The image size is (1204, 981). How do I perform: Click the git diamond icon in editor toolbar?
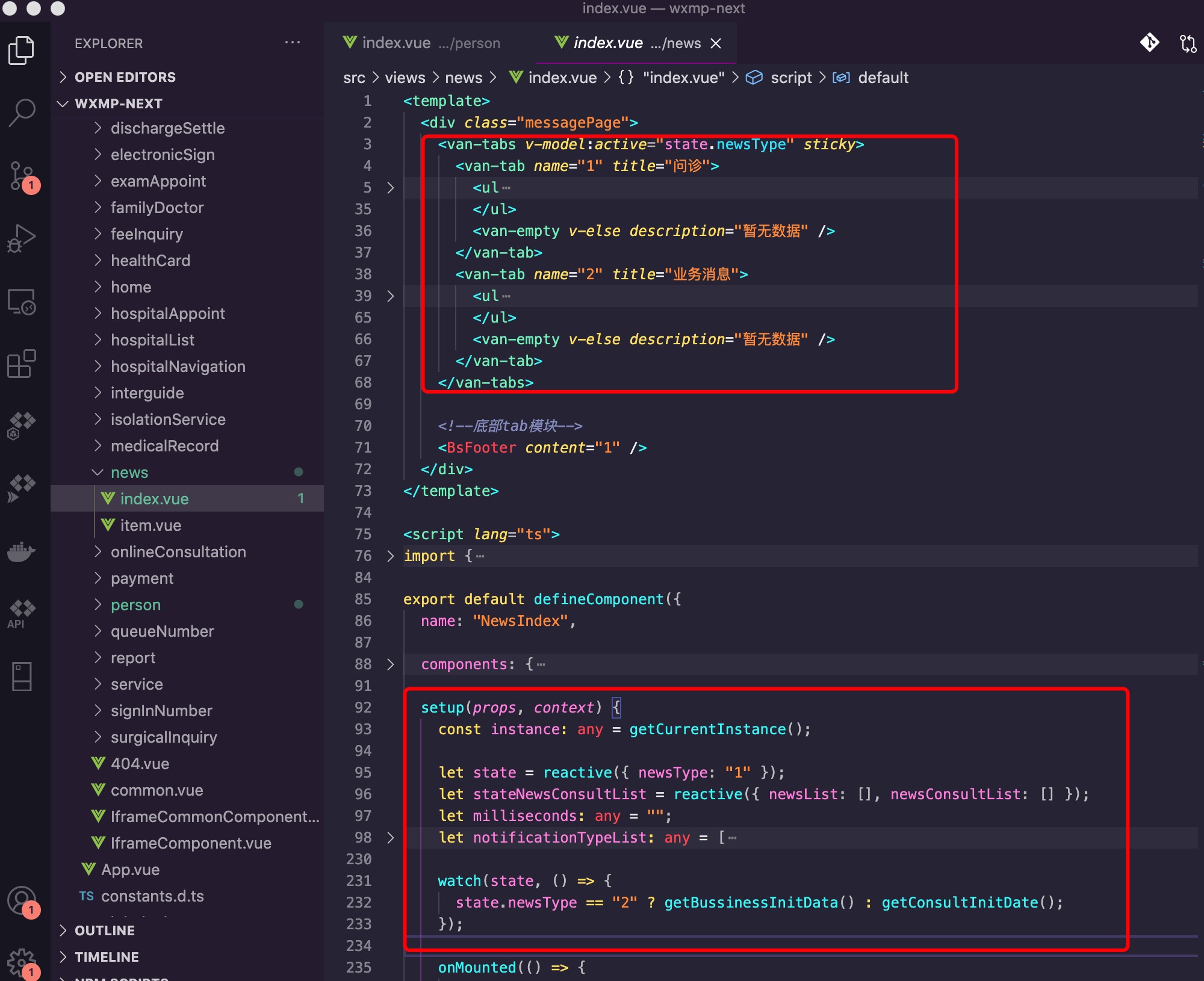tap(1149, 43)
